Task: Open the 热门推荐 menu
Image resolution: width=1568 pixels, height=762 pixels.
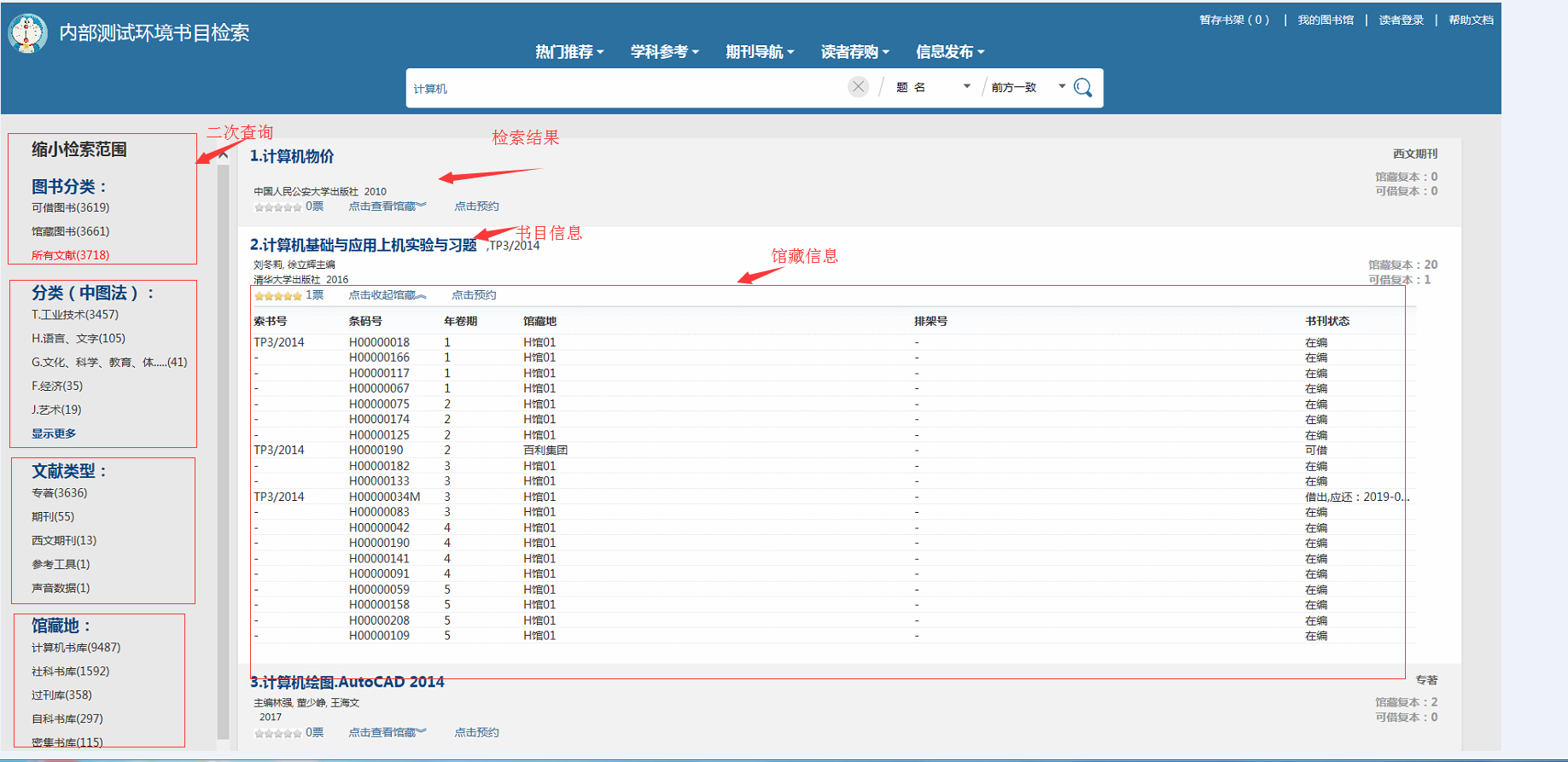Action: (569, 52)
